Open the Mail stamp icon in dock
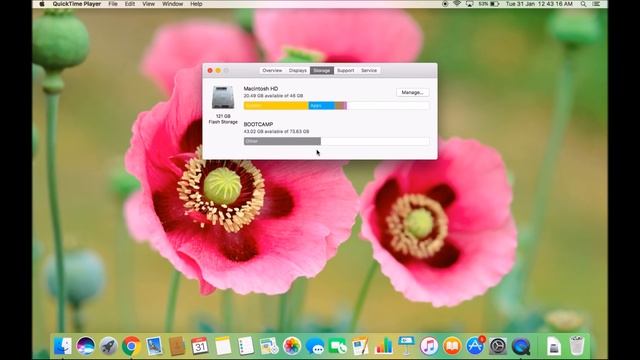640x360 pixels. [154, 346]
